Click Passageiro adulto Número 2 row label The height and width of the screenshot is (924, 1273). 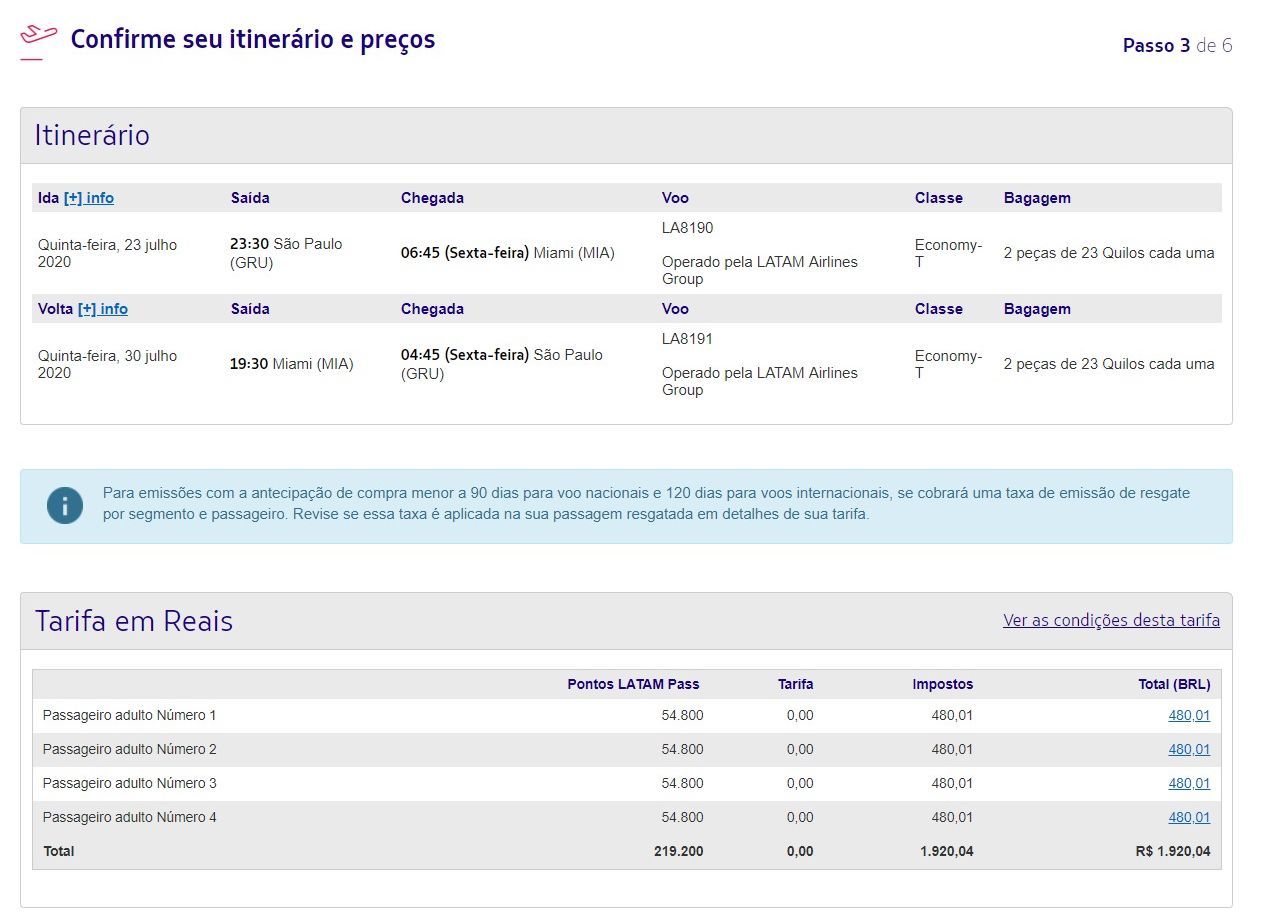(x=130, y=749)
